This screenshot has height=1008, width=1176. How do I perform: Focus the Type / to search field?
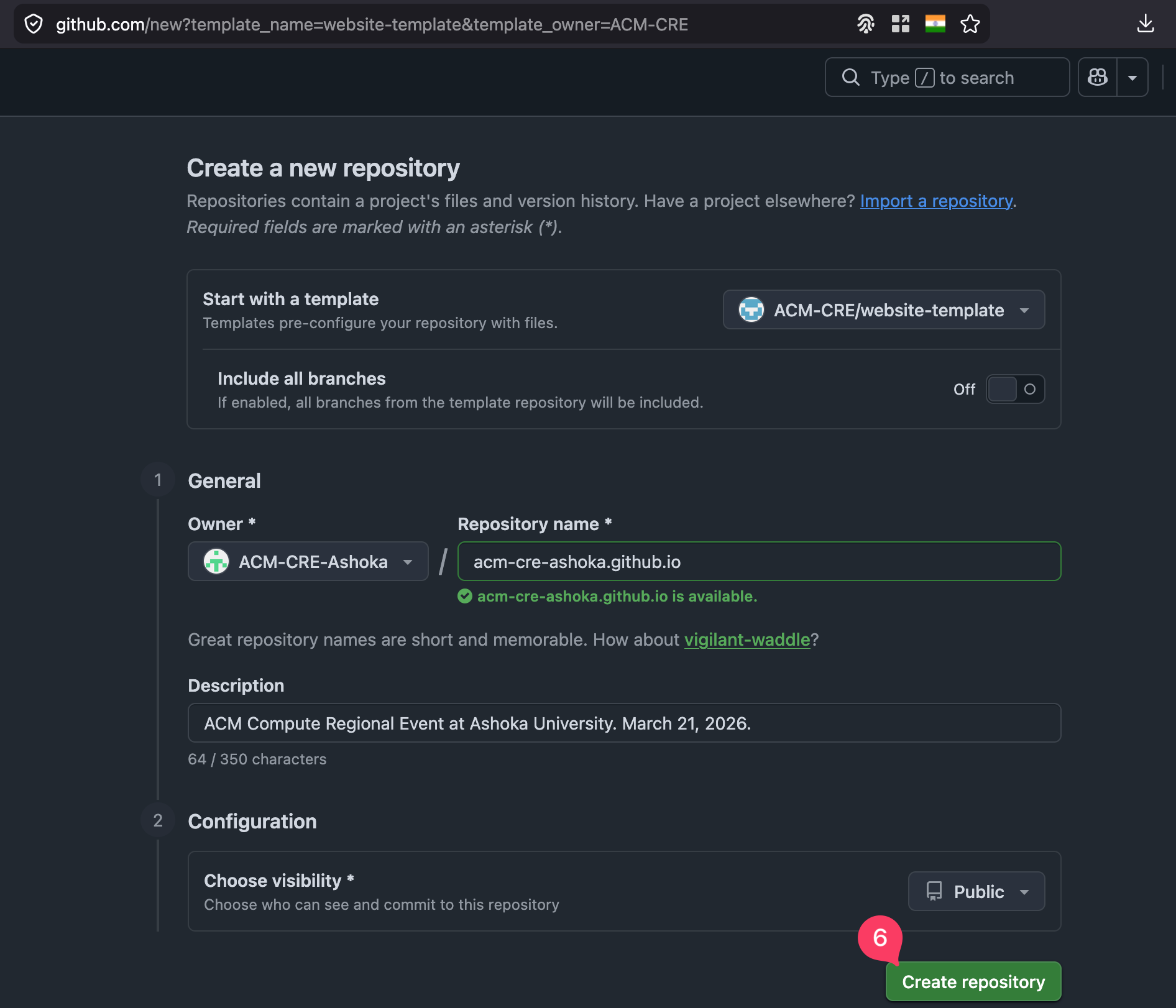947,78
